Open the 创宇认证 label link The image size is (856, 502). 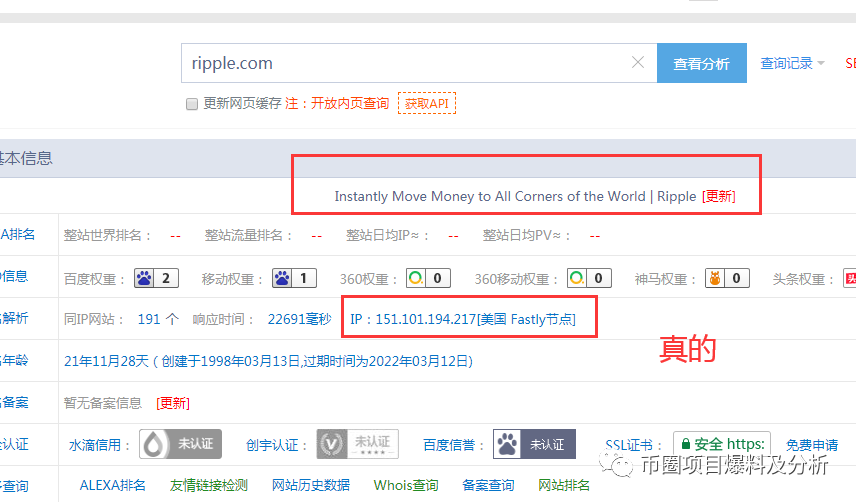(x=272, y=445)
